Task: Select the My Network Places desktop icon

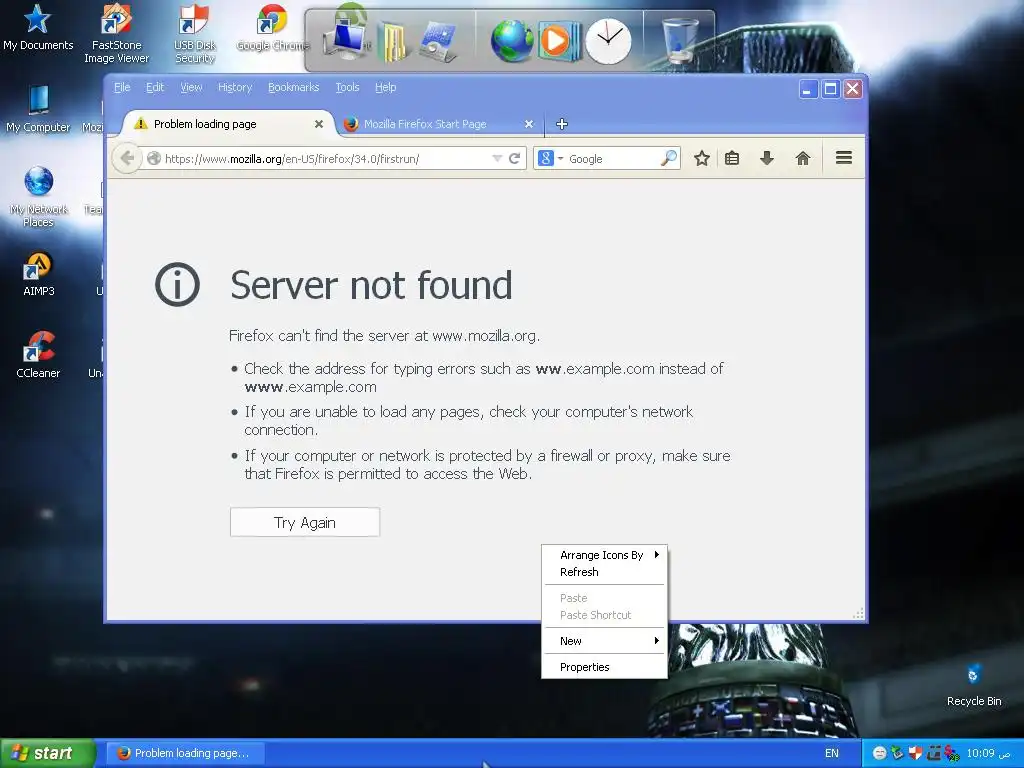Action: [x=39, y=197]
